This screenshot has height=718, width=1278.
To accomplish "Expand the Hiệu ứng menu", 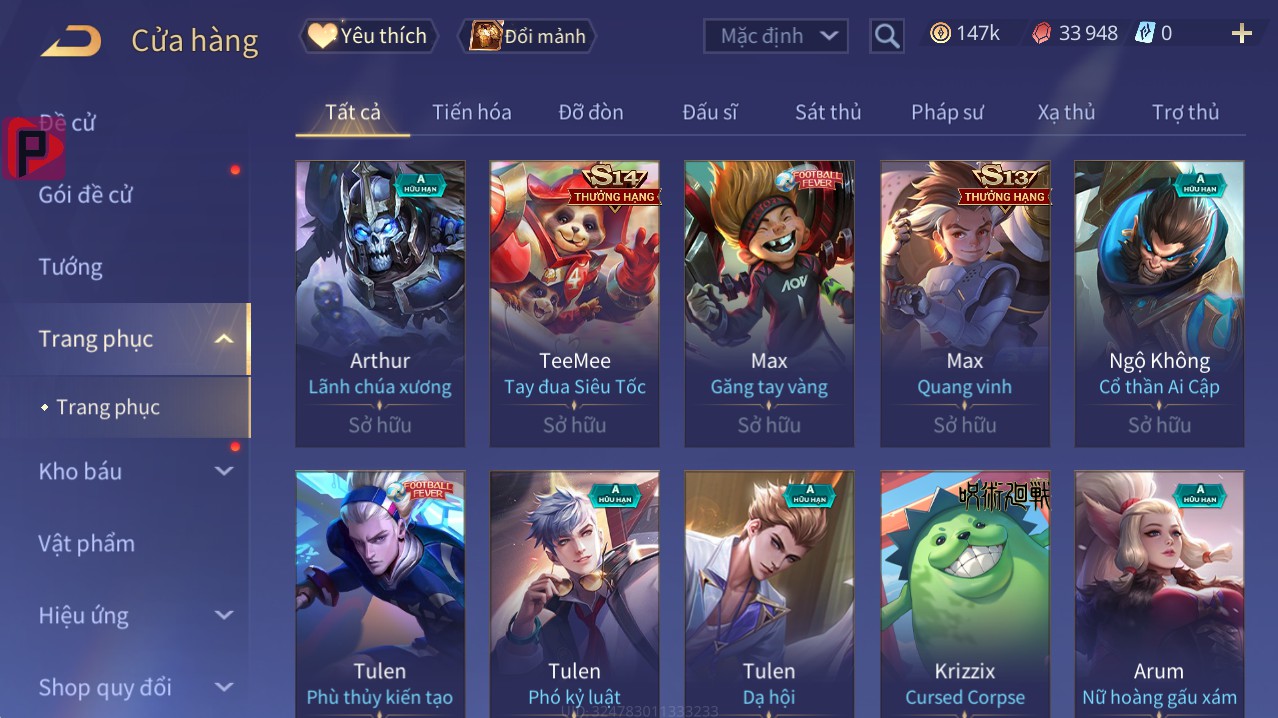I will (x=224, y=615).
